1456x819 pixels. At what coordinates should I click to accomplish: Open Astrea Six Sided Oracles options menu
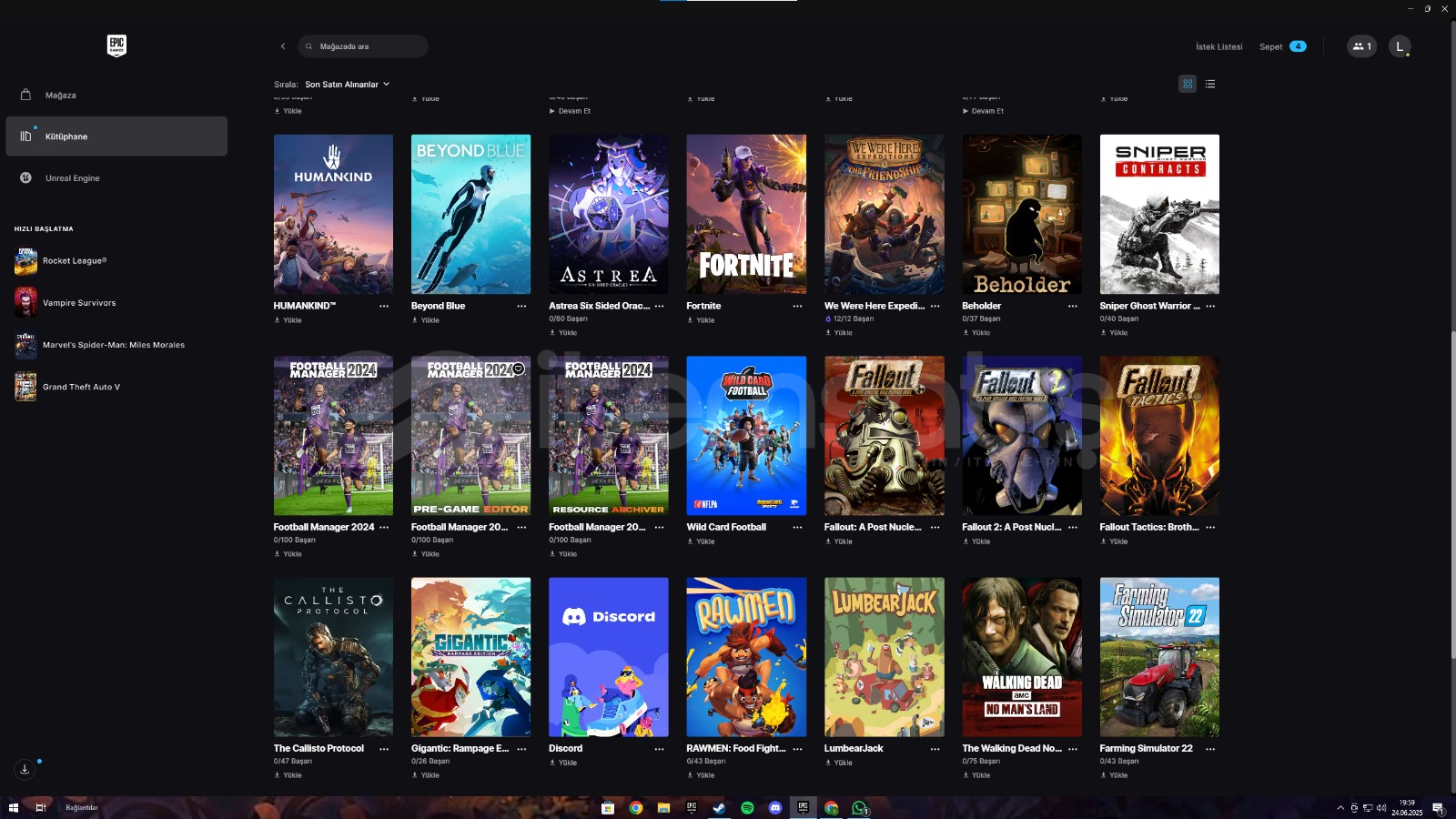660,306
